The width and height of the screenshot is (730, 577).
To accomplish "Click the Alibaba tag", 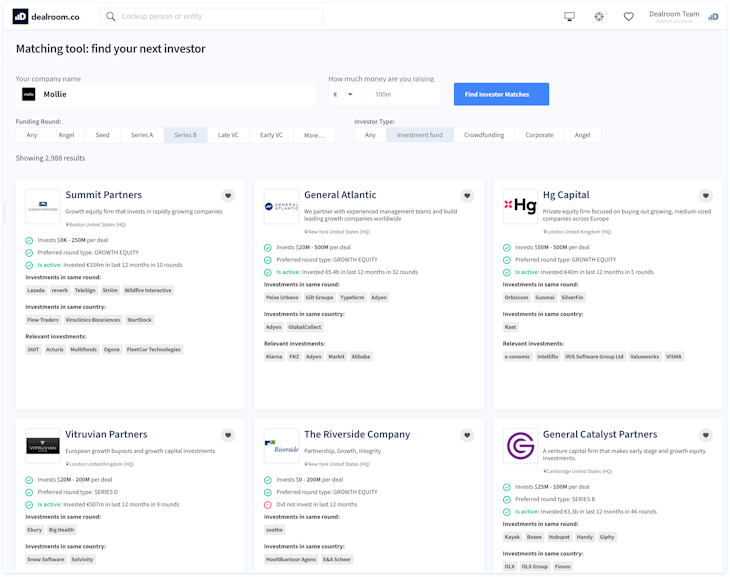I will (x=361, y=357).
